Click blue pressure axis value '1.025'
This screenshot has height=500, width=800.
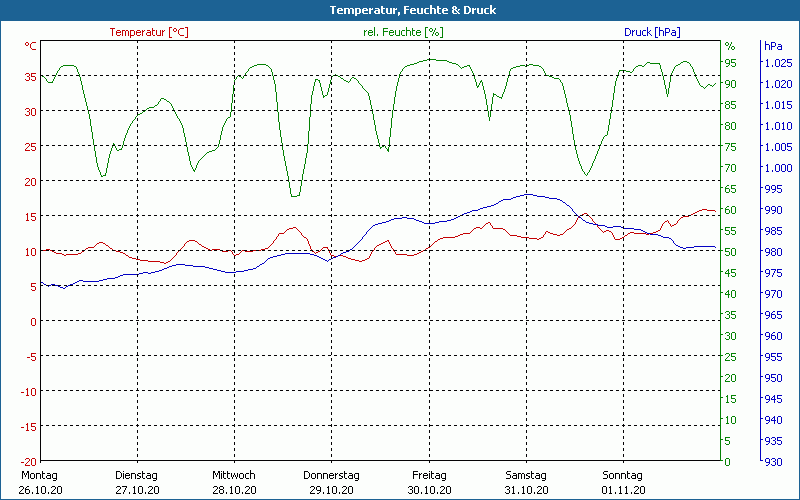[x=778, y=63]
